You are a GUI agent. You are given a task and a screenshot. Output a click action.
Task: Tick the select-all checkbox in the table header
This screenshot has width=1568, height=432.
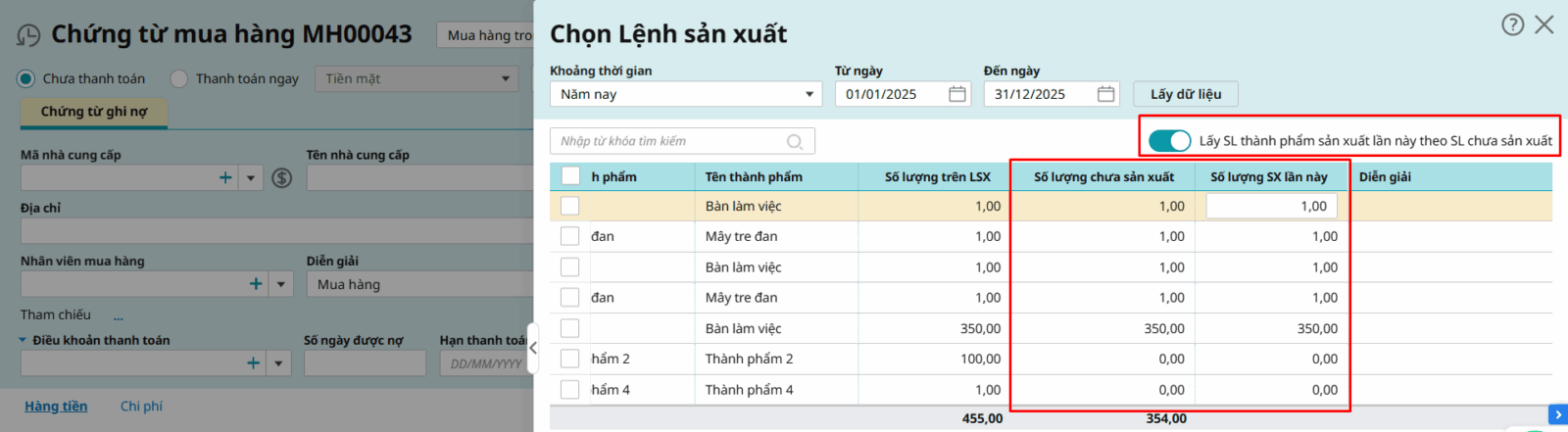pyautogui.click(x=570, y=176)
